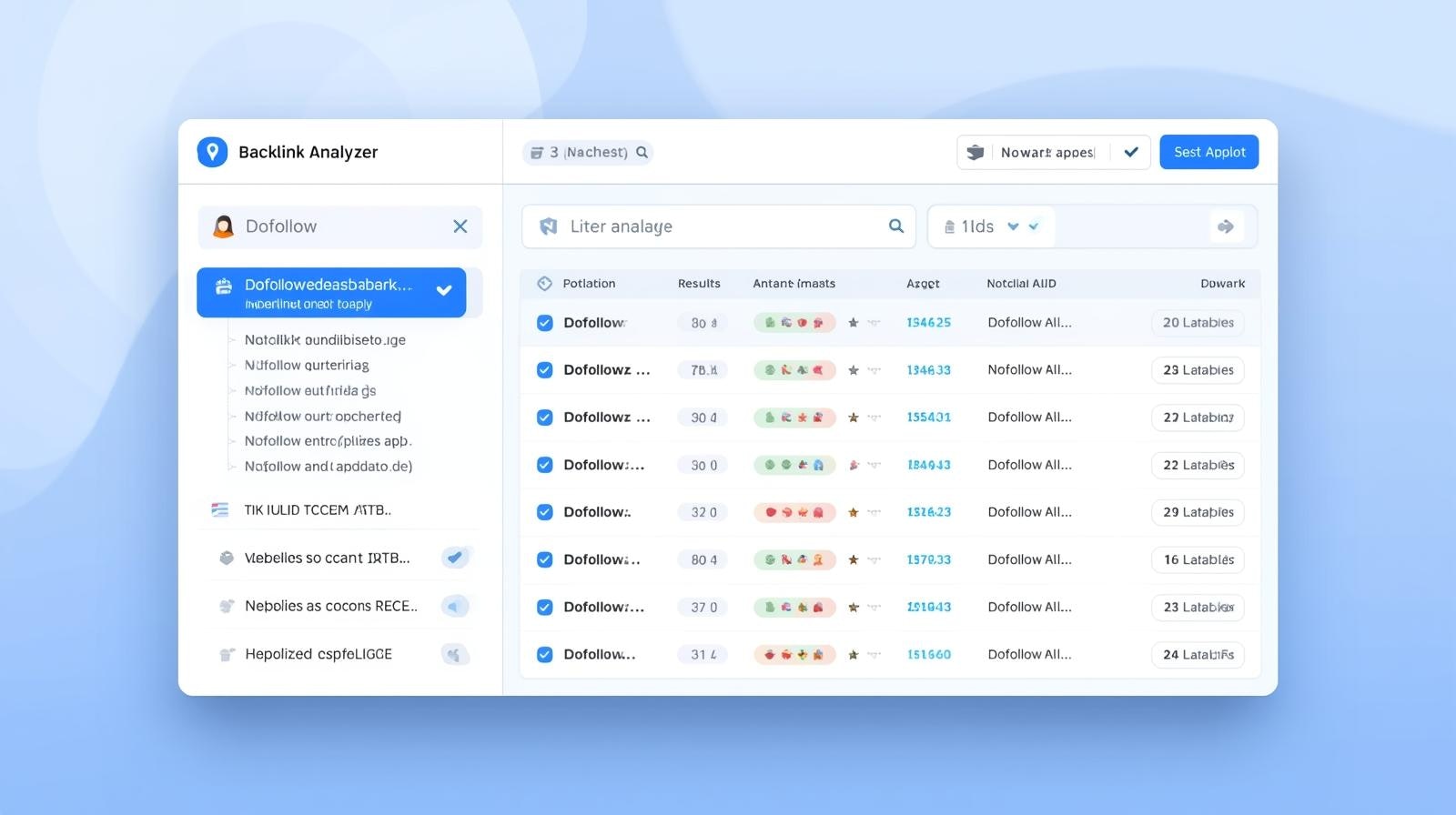This screenshot has width=1456, height=815.
Task: Click the icon left of Nowart apoes
Action: pos(976,153)
